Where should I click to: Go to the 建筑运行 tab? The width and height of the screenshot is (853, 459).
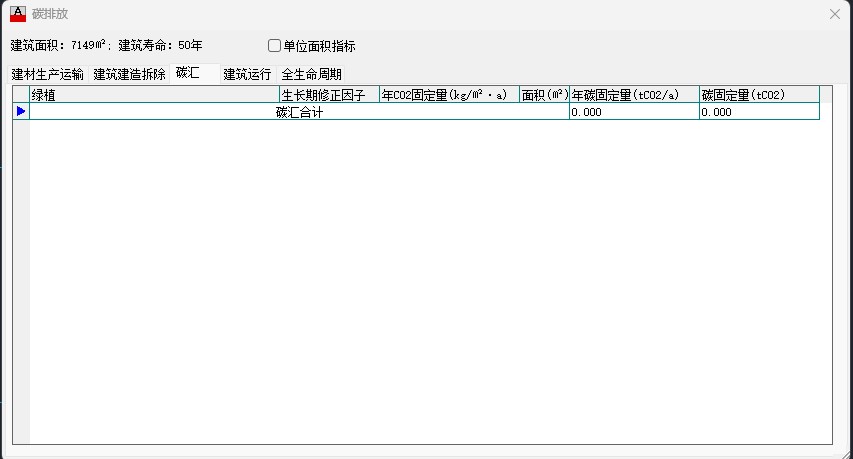tap(247, 74)
